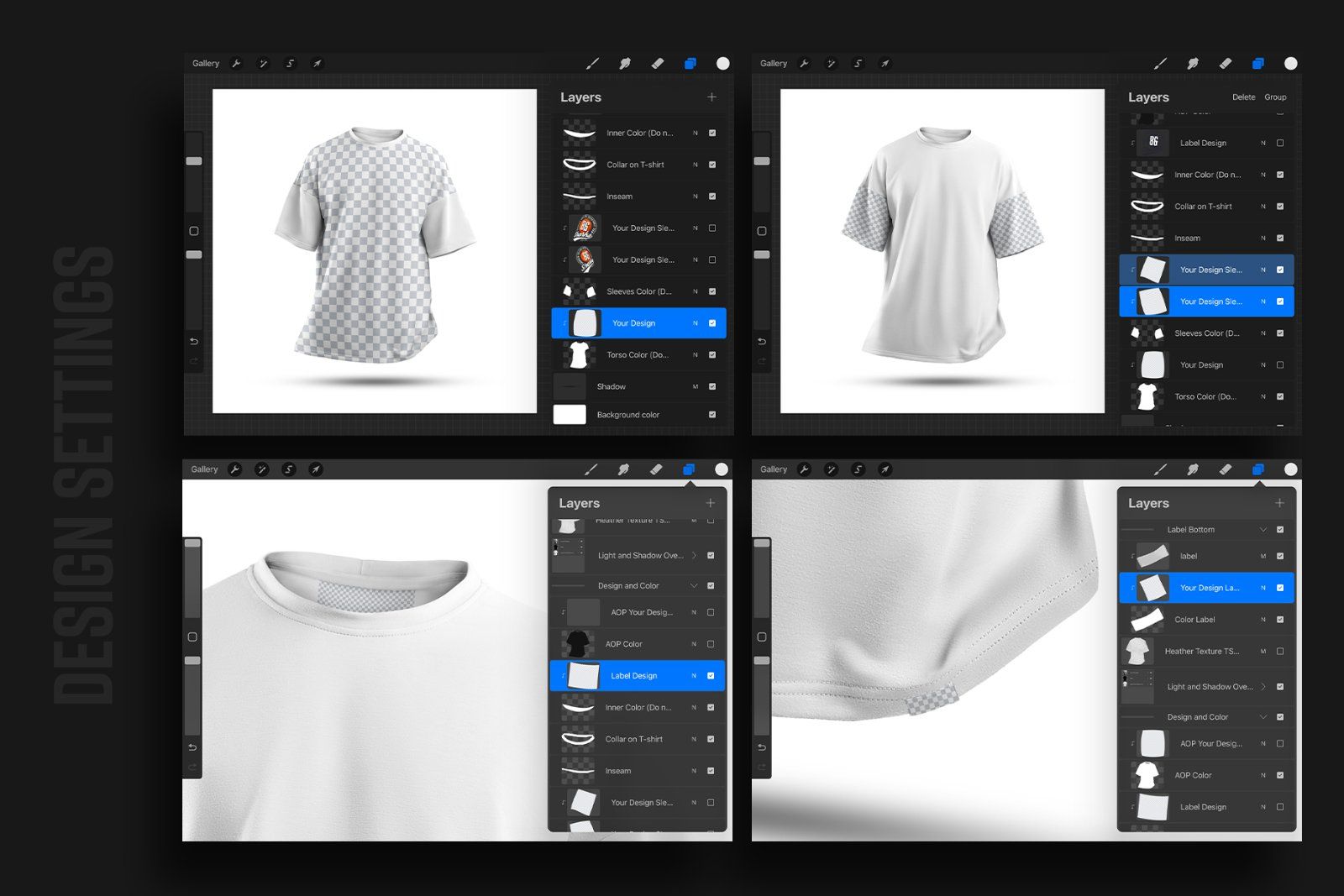Viewport: 1344px width, 896px height.
Task: Open the Layers panel icon
Action: tap(691, 63)
